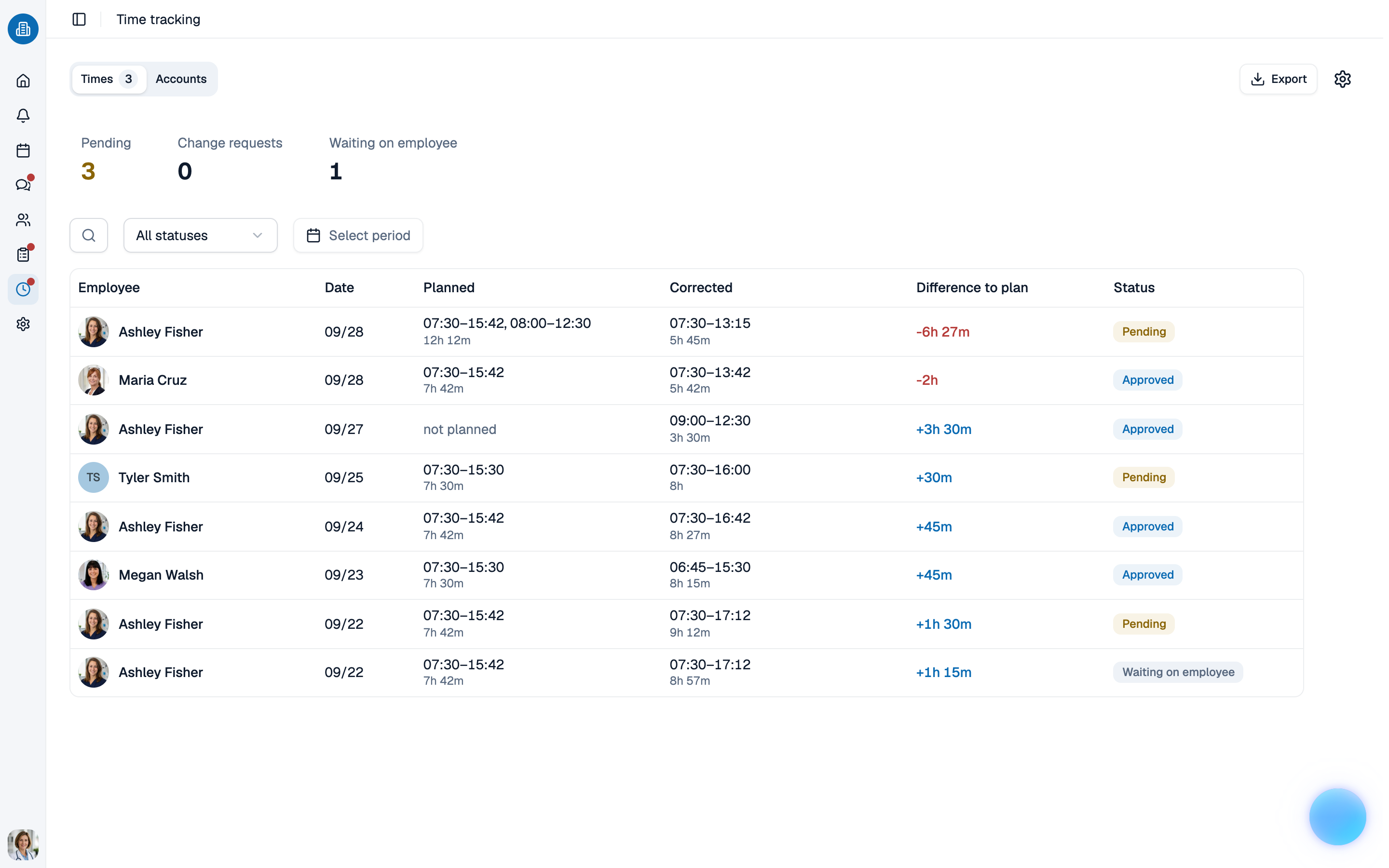Viewport: 1389px width, 868px height.
Task: Click the Pending count card
Action: (x=106, y=160)
